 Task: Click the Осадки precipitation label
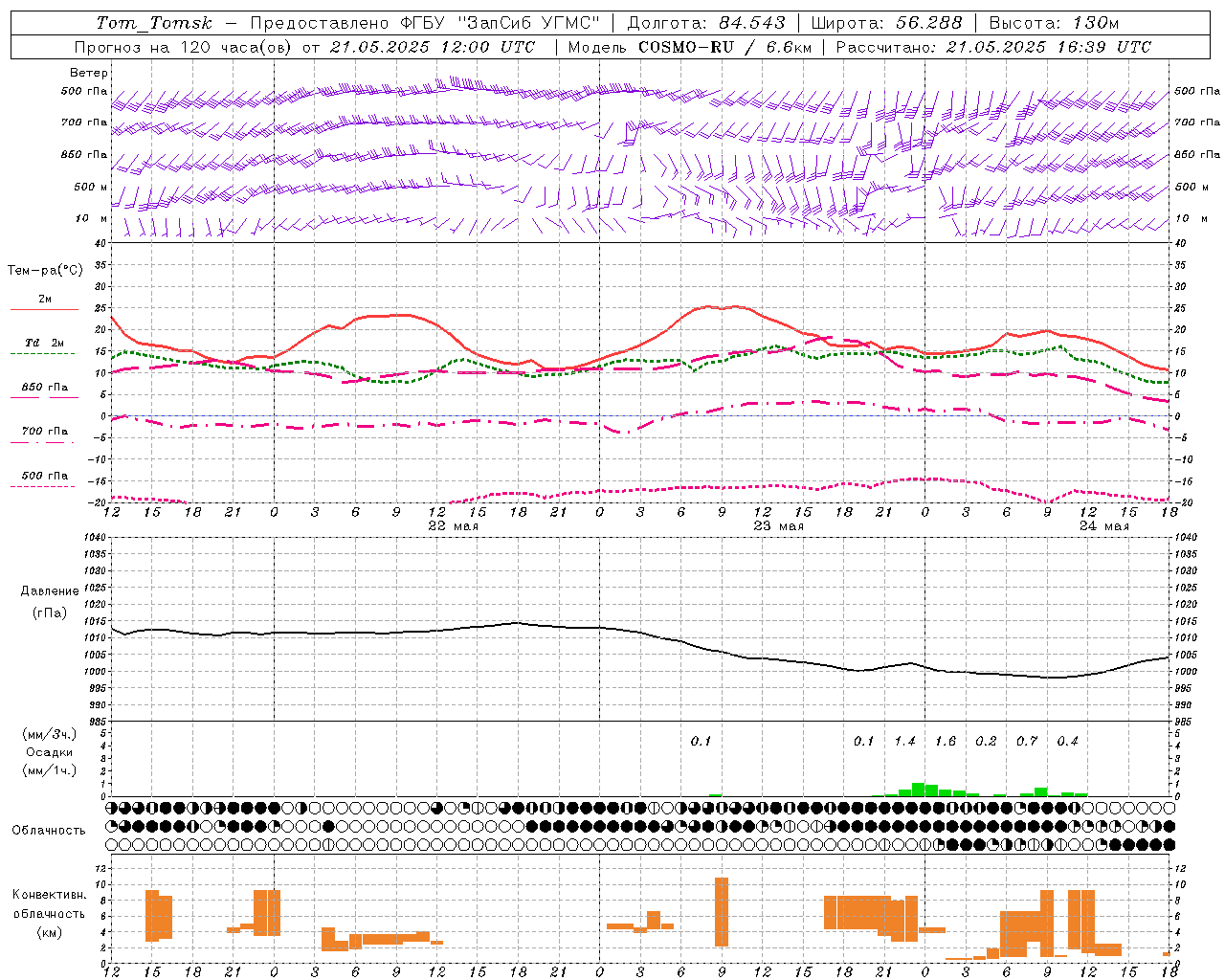click(x=50, y=752)
